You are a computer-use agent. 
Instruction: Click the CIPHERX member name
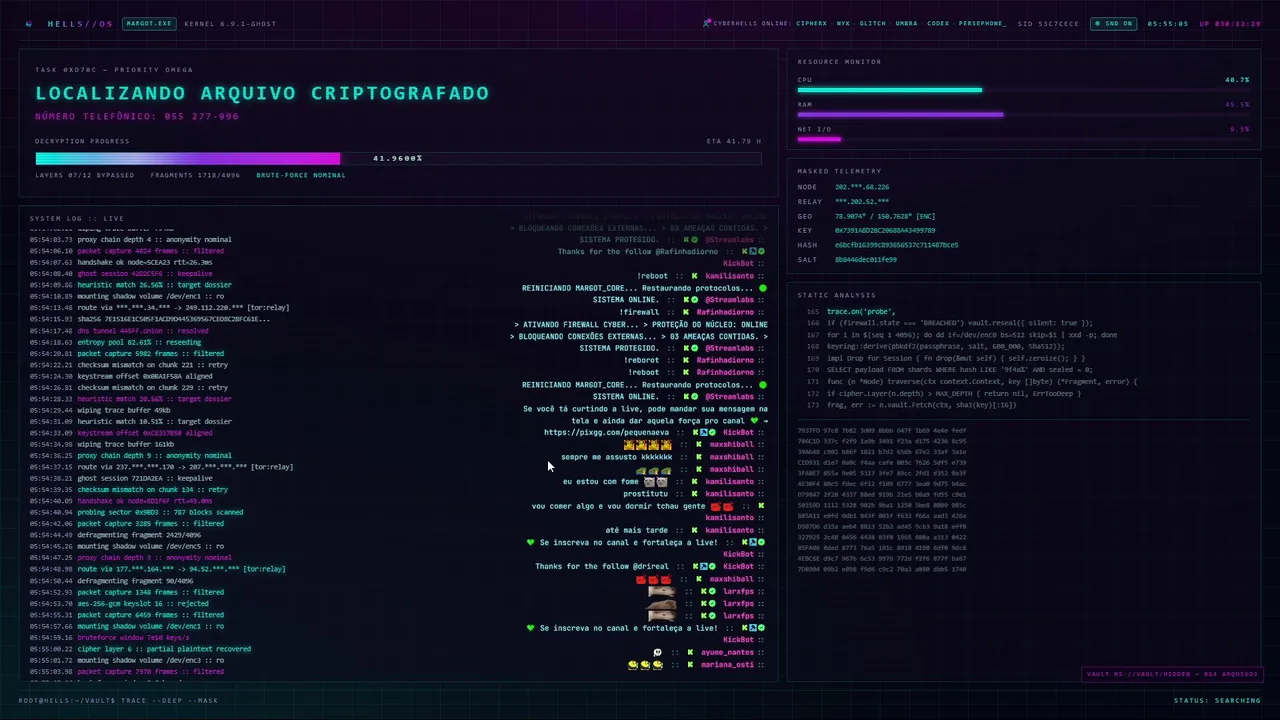point(811,23)
